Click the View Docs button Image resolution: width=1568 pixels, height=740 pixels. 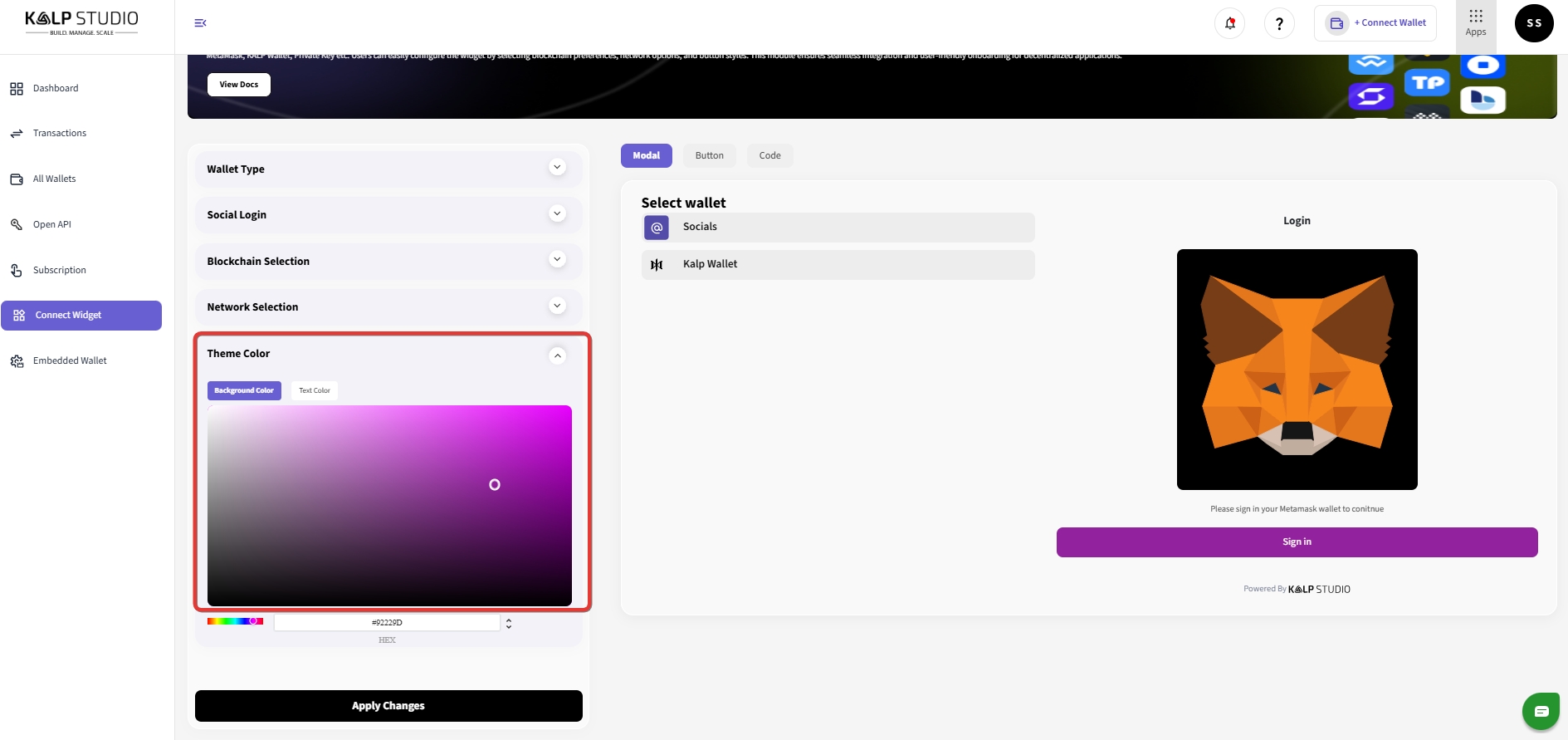tap(238, 85)
